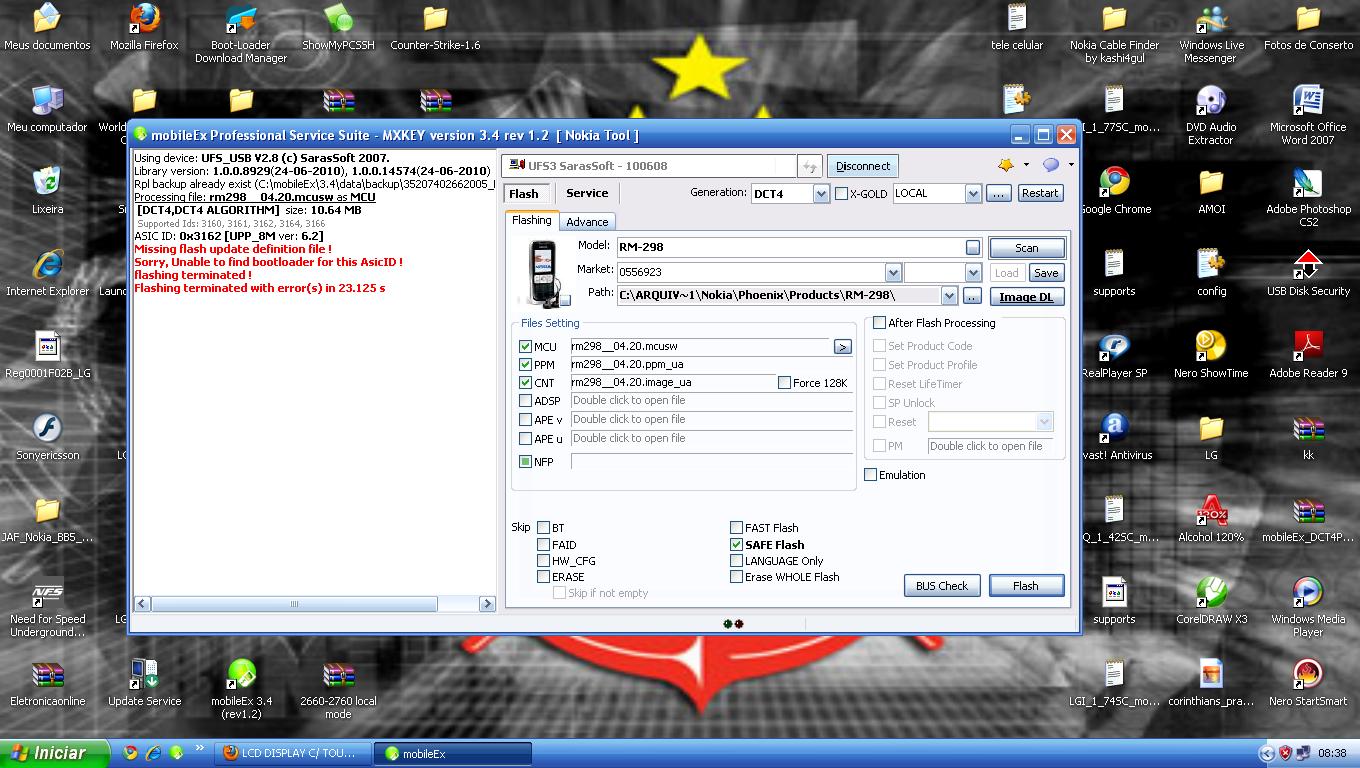This screenshot has width=1360, height=768.
Task: Open Adobe Photoshop CS2 icon
Action: pyautogui.click(x=1308, y=182)
